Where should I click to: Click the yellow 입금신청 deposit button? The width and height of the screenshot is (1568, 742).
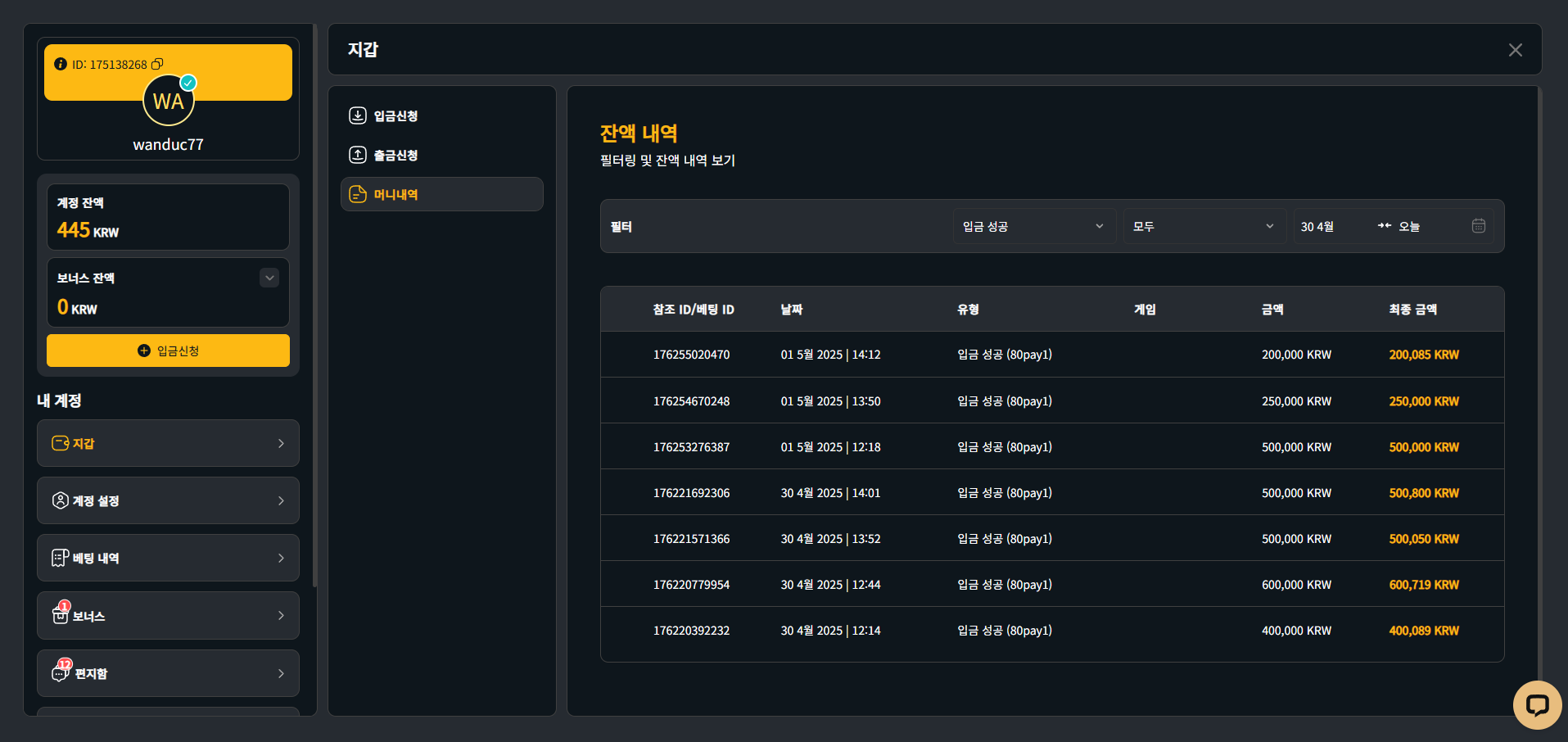168,351
